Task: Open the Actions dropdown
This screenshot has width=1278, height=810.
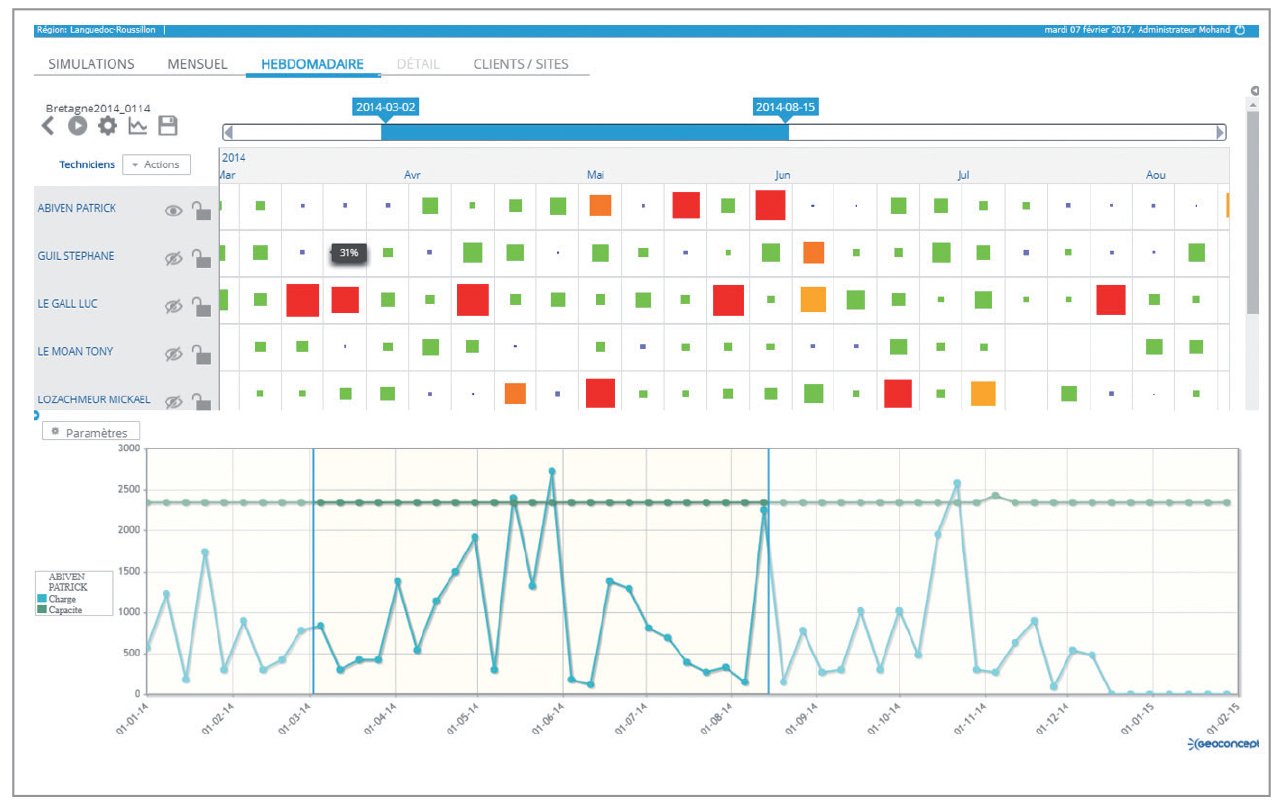Action: [156, 165]
